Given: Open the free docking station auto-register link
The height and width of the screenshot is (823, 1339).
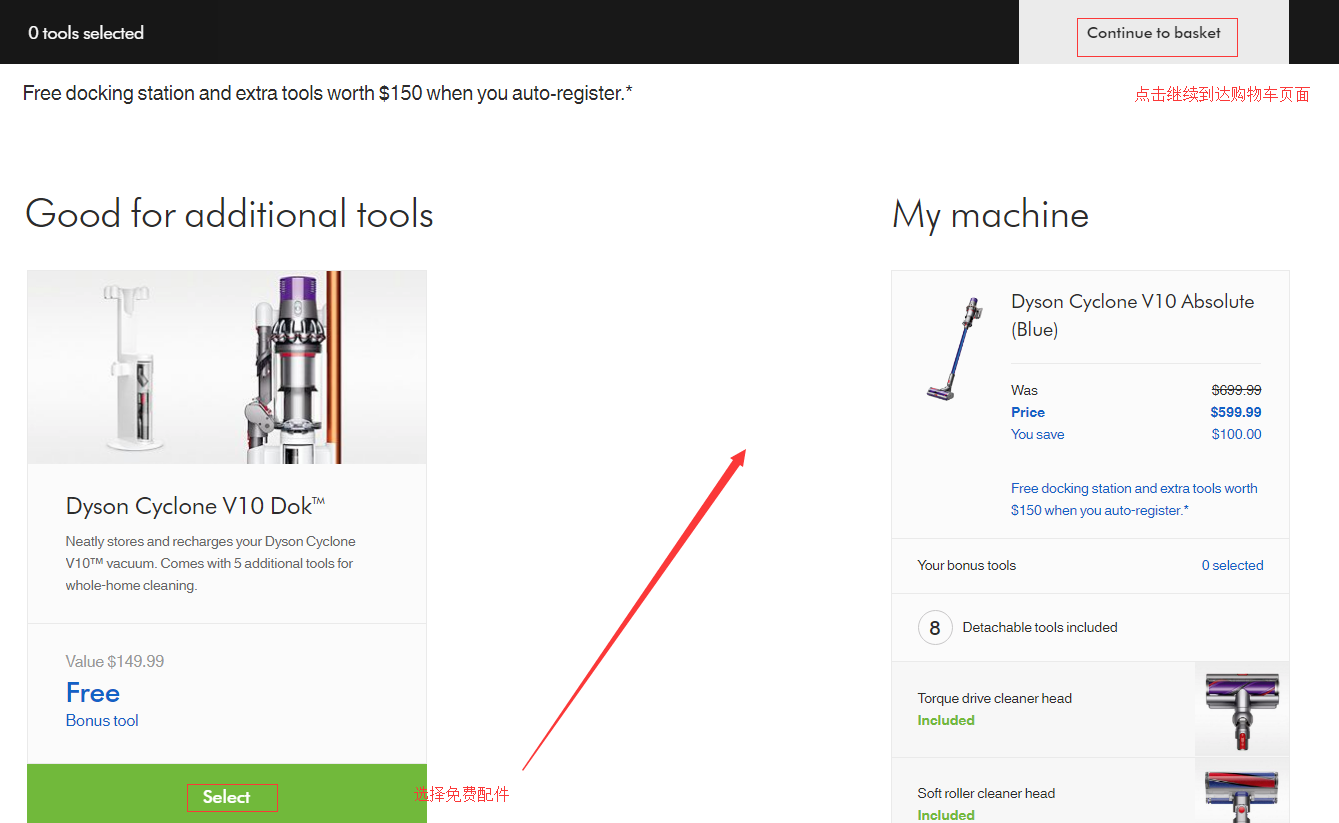Looking at the screenshot, I should point(1133,499).
